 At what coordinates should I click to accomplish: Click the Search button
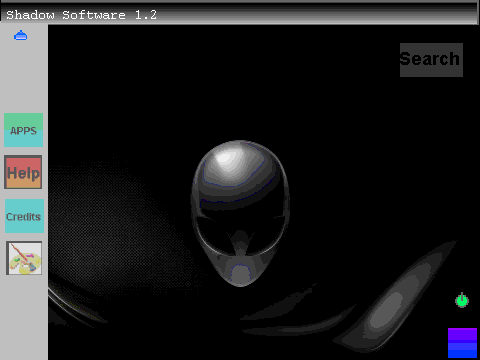click(x=431, y=60)
